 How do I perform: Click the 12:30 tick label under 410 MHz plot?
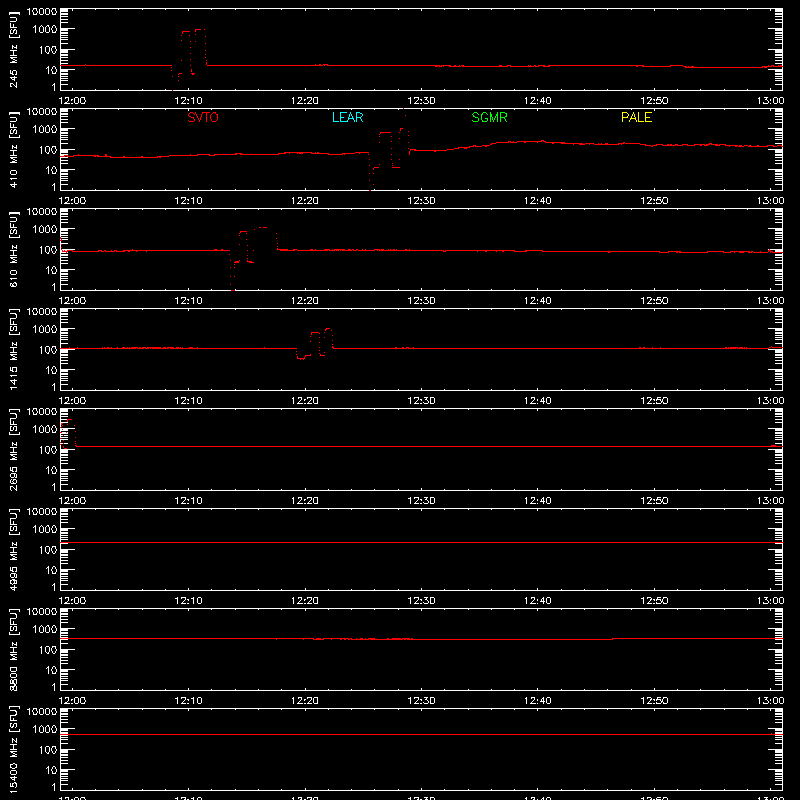pyautogui.click(x=421, y=201)
